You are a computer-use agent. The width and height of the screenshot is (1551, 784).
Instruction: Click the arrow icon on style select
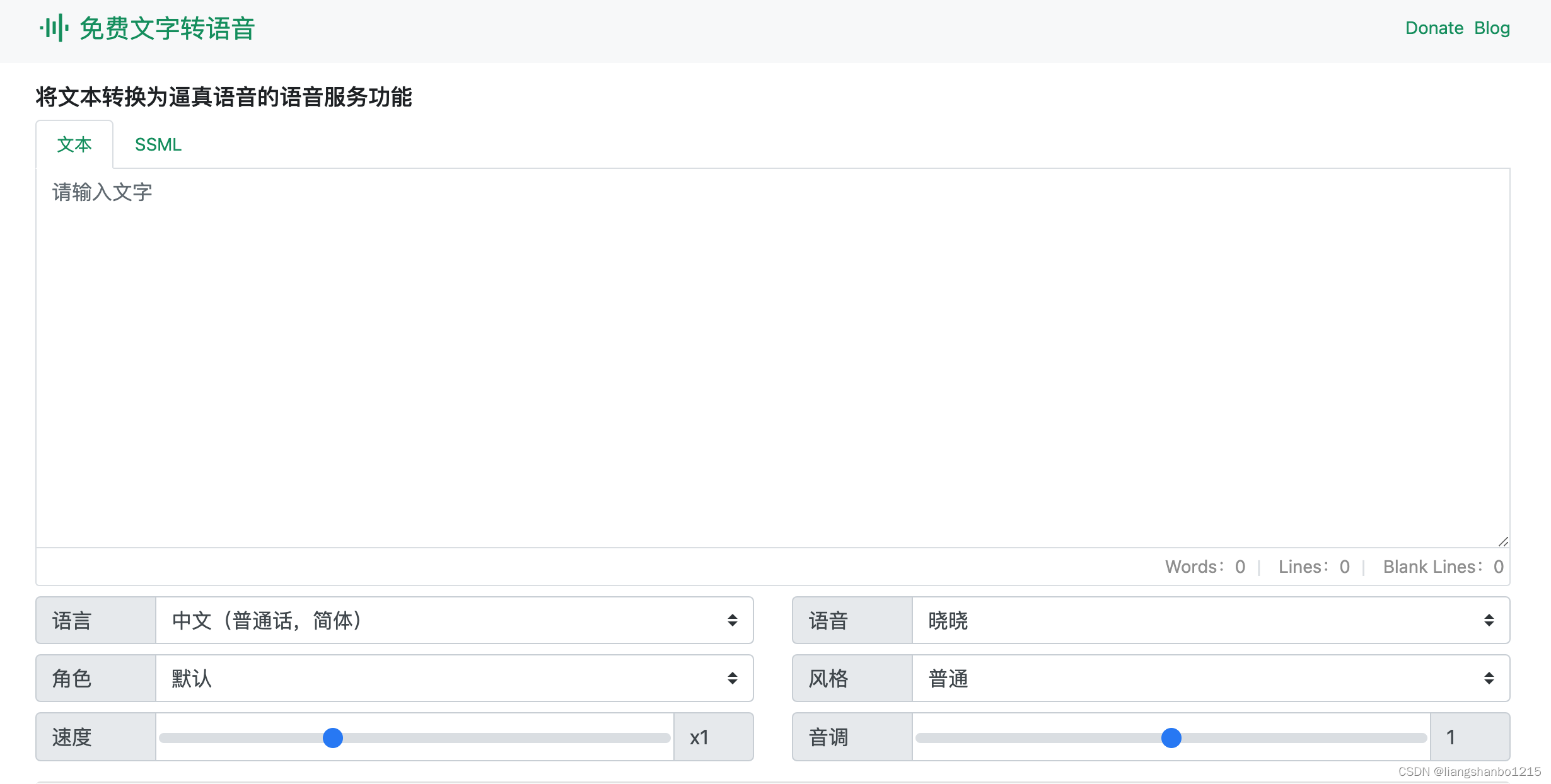pyautogui.click(x=1489, y=679)
